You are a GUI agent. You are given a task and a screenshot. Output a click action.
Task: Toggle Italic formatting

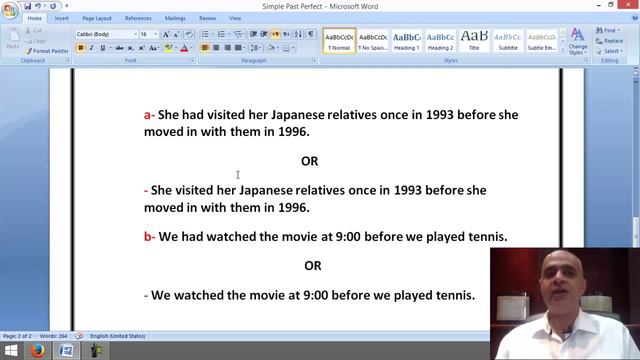(91, 48)
